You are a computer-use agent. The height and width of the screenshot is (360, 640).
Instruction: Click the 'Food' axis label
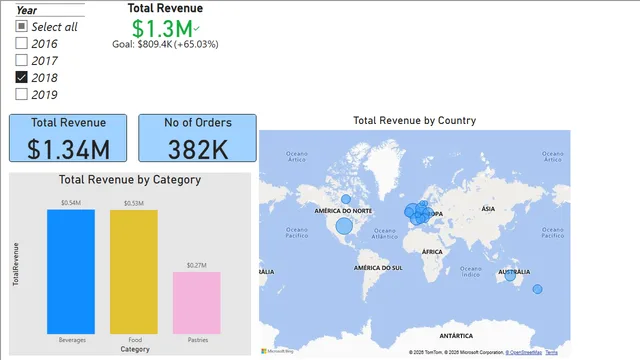pos(135,340)
